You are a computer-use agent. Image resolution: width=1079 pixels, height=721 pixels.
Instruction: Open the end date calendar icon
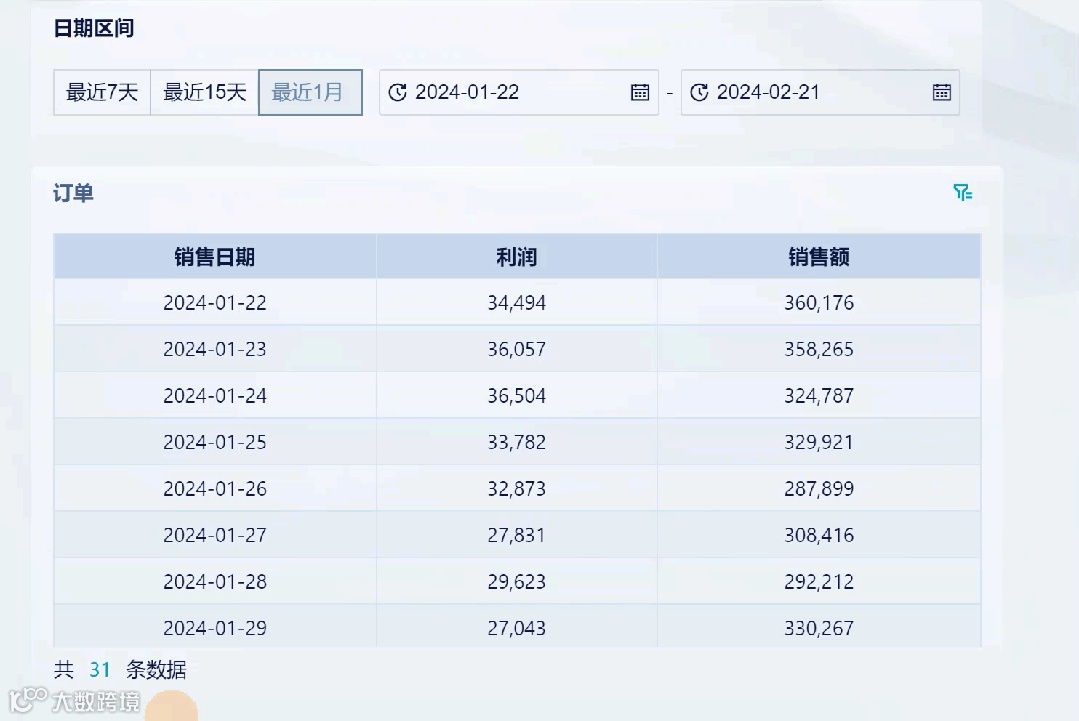point(941,92)
